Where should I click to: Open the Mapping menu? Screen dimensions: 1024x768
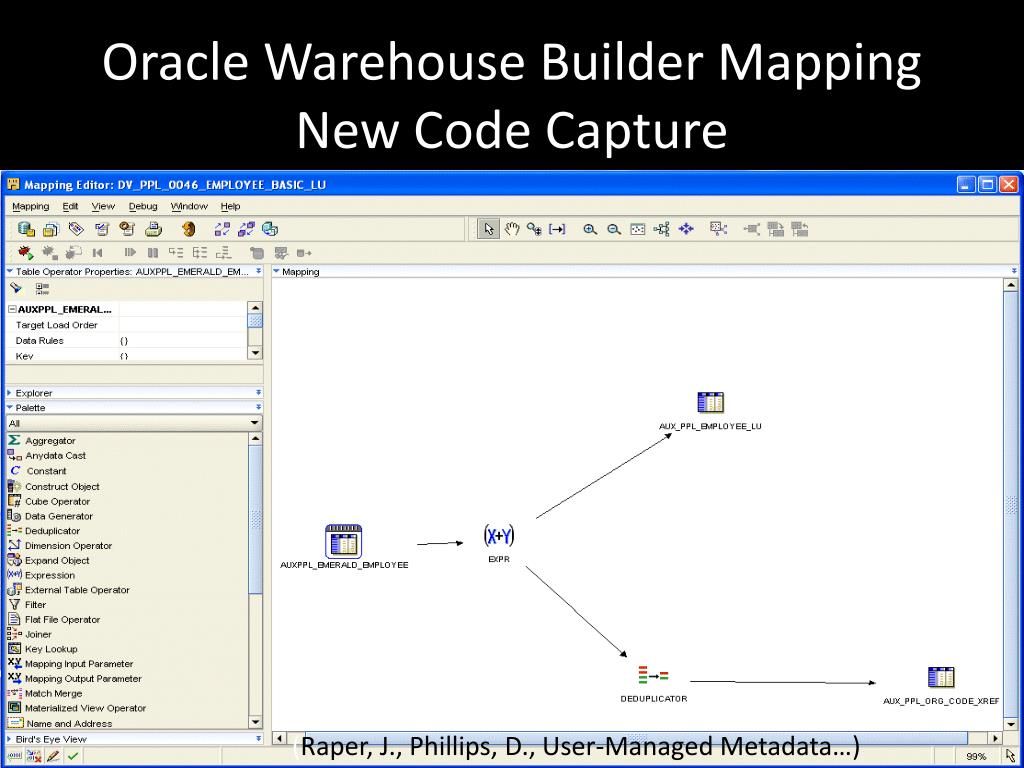coord(30,206)
